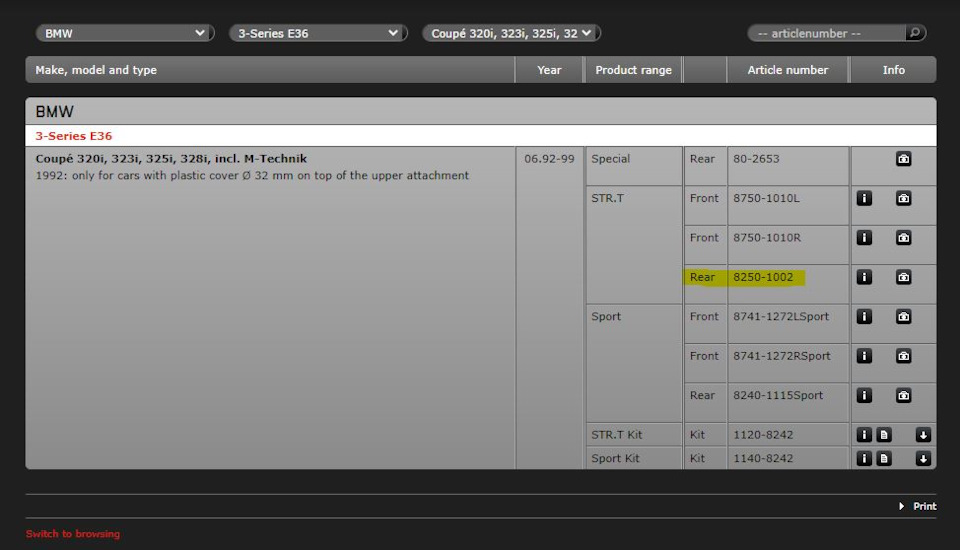Click Coupé 320i, 323i, 325i, 328i description

171,159
